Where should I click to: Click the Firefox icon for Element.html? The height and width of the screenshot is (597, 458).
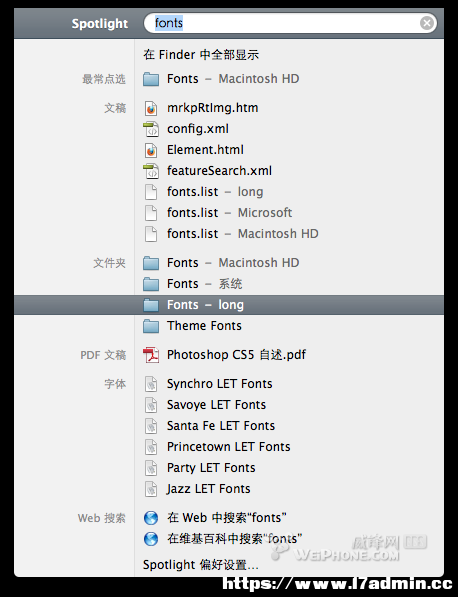[151, 150]
